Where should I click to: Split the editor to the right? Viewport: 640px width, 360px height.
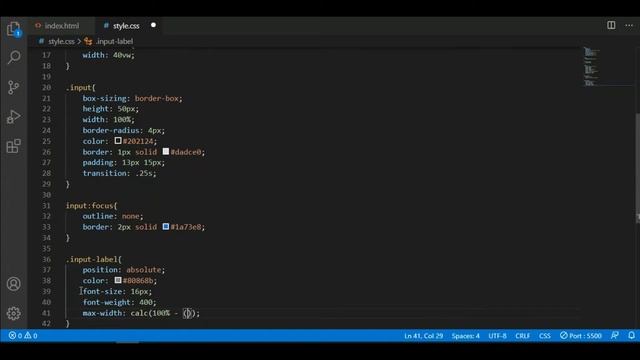(611, 25)
